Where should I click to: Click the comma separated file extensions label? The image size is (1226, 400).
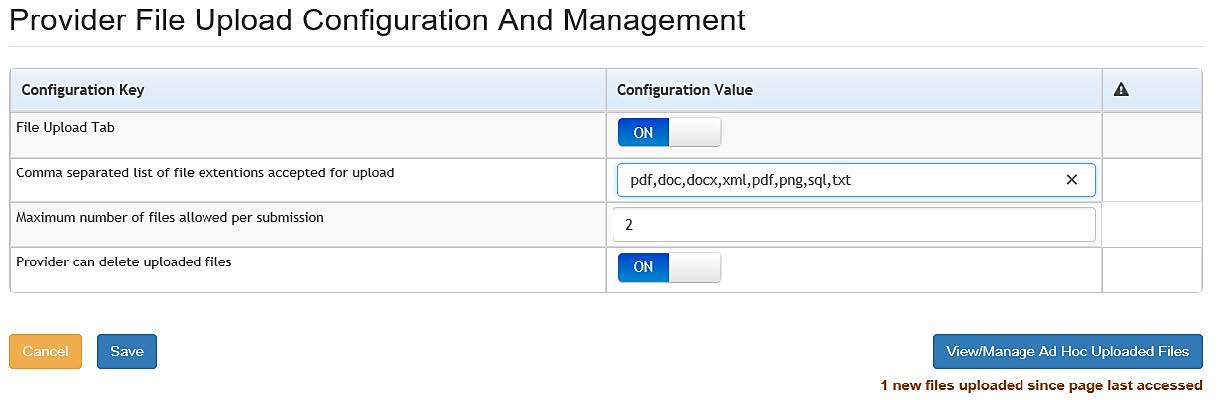(x=205, y=172)
